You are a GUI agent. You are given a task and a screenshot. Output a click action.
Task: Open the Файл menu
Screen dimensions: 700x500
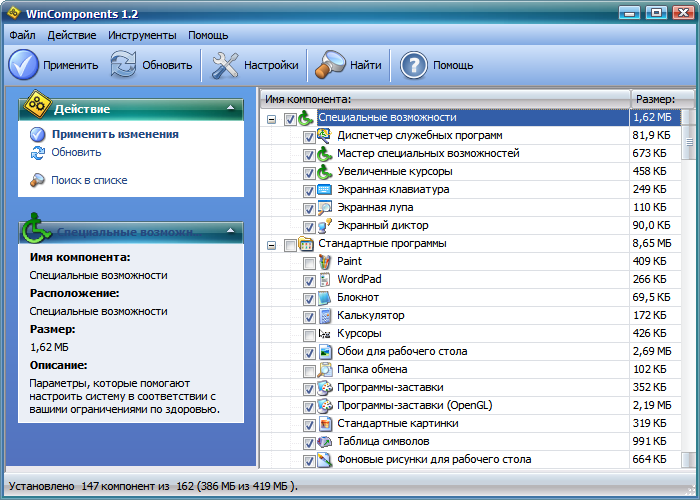[22, 35]
